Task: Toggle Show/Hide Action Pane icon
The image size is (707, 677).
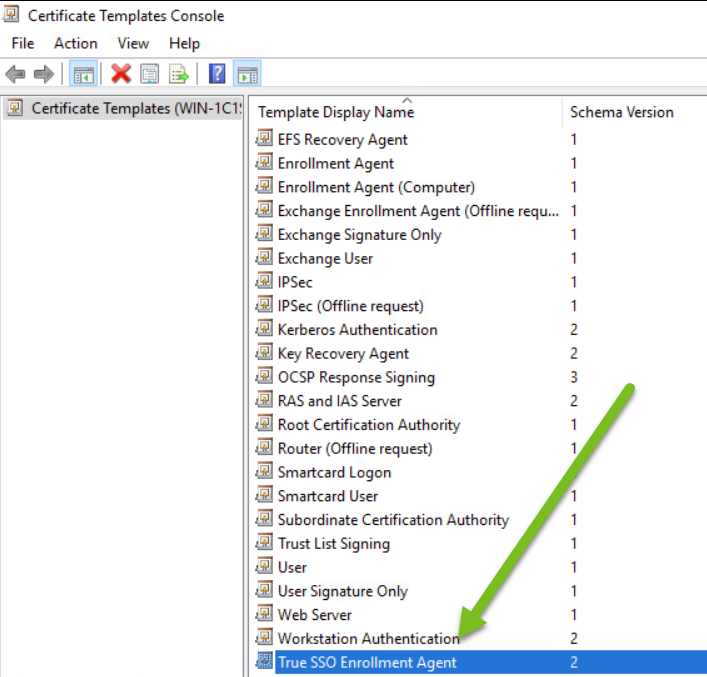Action: tap(247, 74)
